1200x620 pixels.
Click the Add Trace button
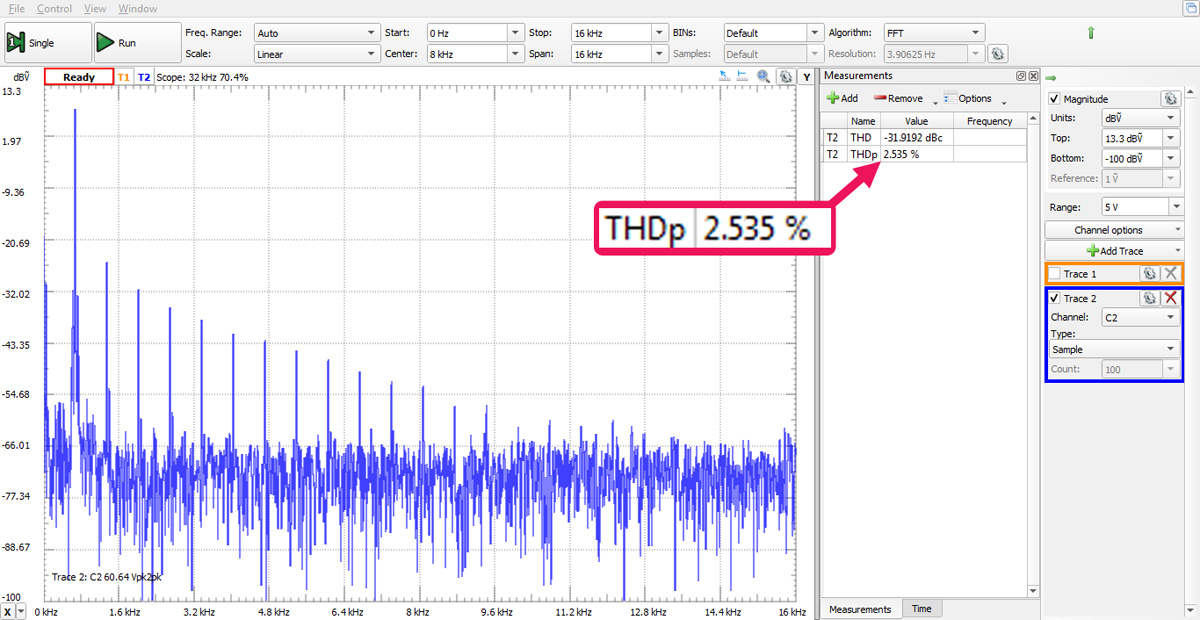point(1114,251)
